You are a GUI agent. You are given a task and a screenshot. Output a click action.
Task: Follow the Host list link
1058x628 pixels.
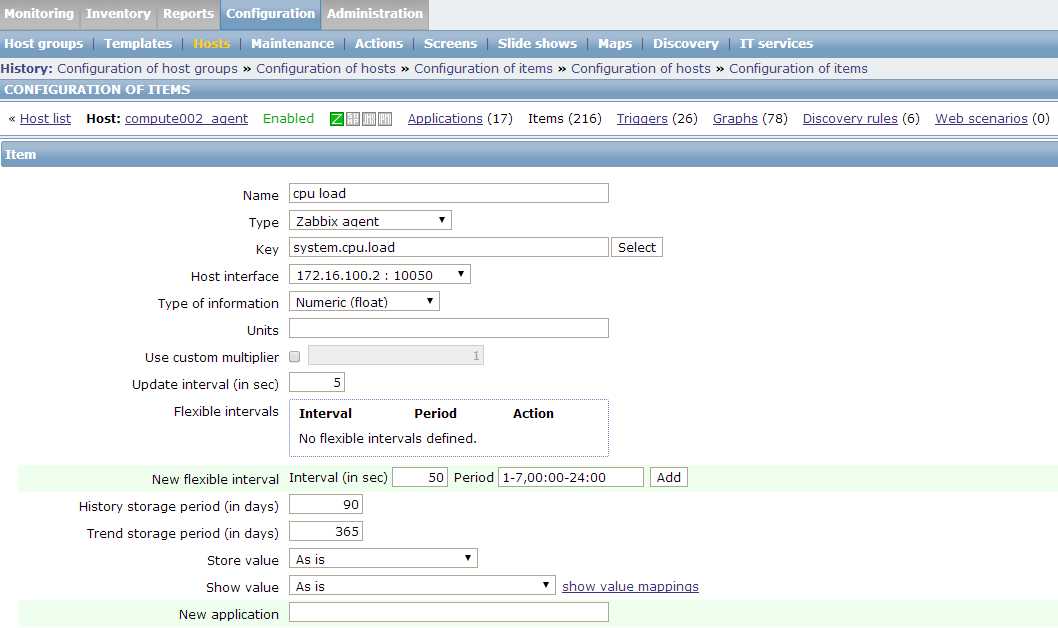tap(45, 119)
